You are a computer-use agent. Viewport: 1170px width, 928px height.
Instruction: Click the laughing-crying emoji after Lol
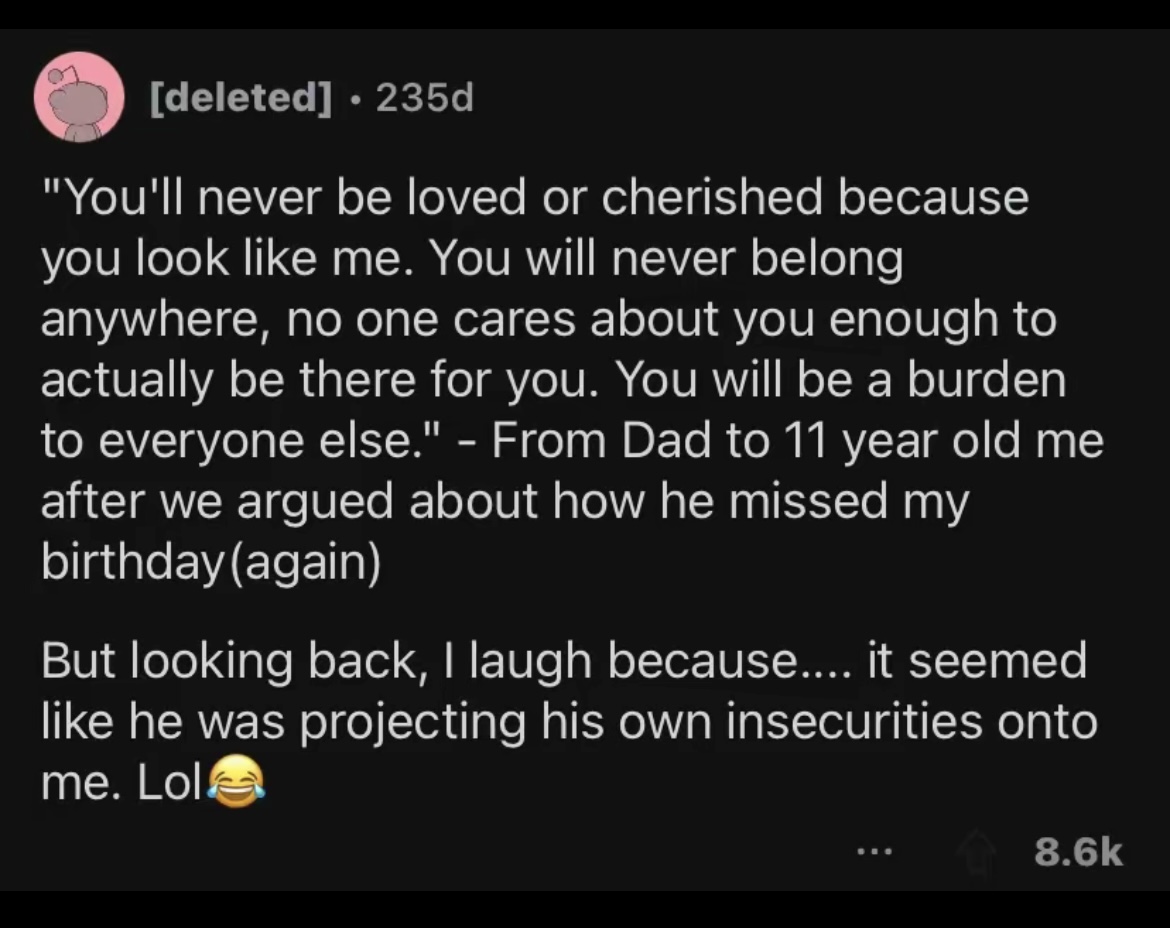[x=236, y=781]
